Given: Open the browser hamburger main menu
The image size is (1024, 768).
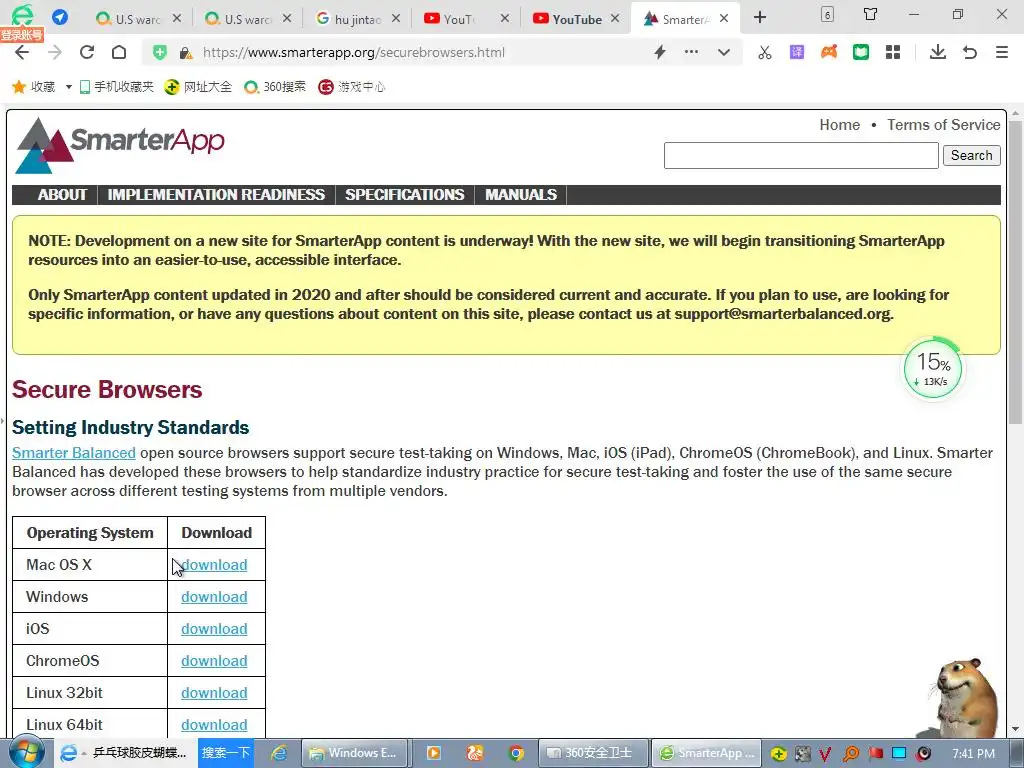Looking at the screenshot, I should 1002,52.
